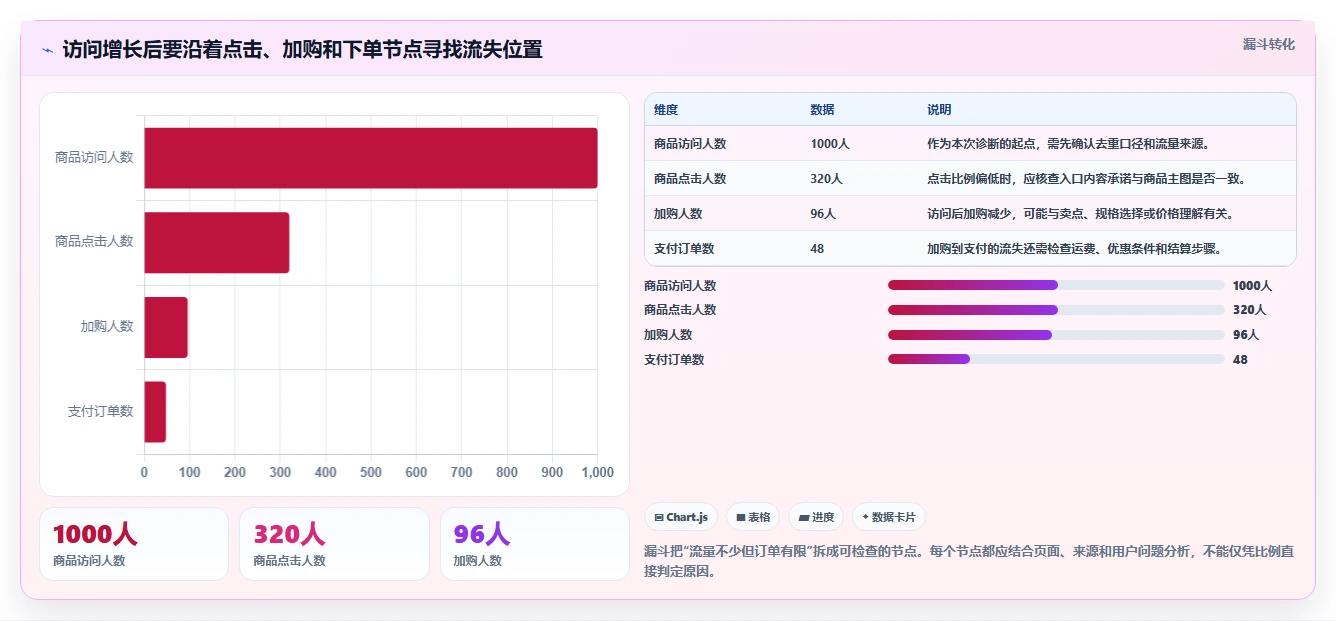Click the 表格 tag chip
Viewport: 1336px width, 621px height.
[x=753, y=517]
